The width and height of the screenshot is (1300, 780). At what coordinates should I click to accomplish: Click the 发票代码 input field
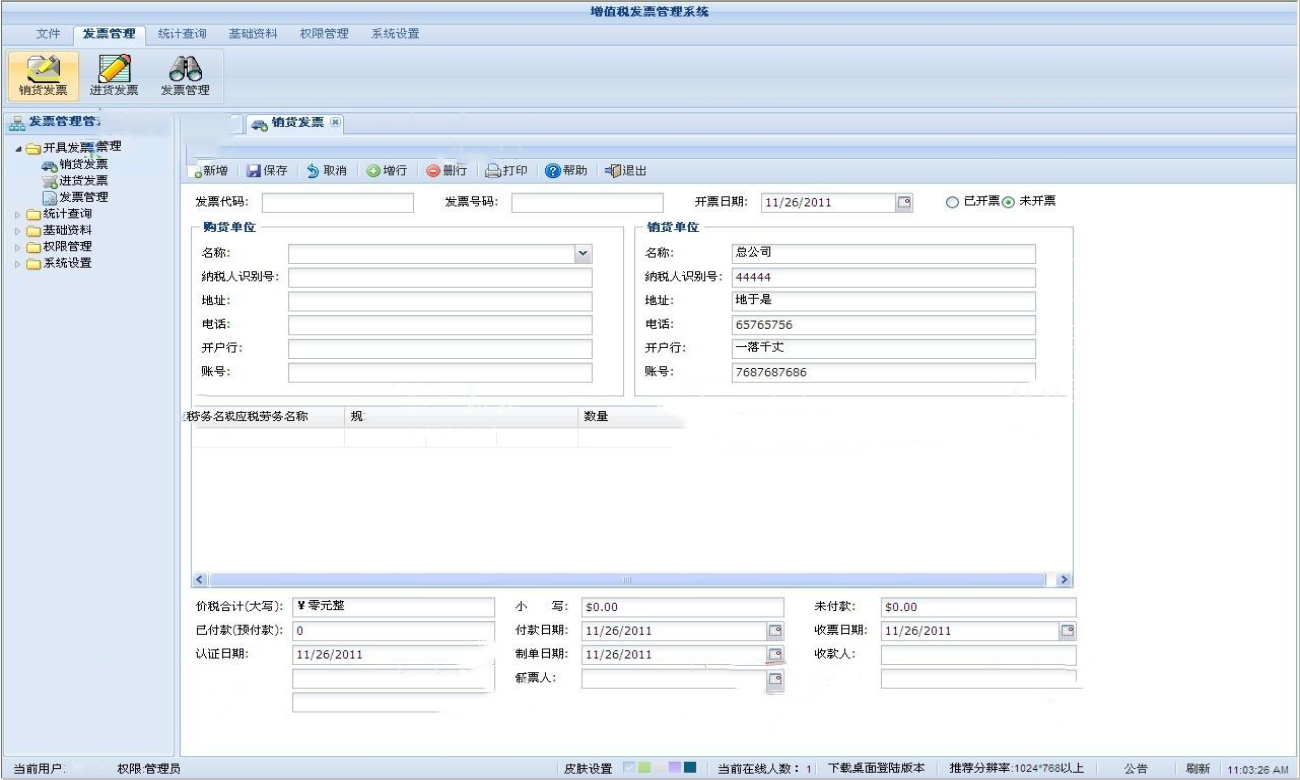338,203
